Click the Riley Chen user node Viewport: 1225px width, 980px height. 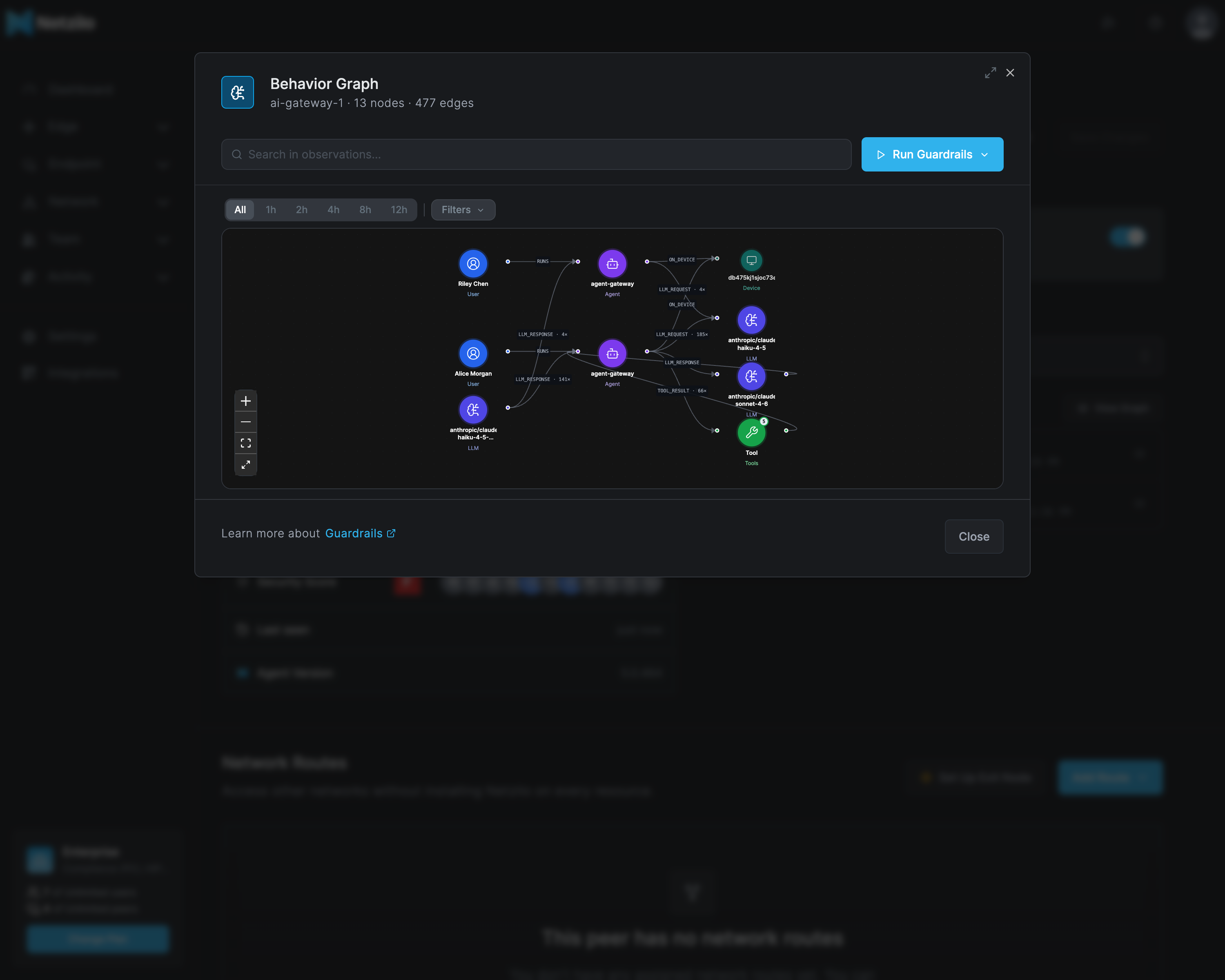[473, 264]
